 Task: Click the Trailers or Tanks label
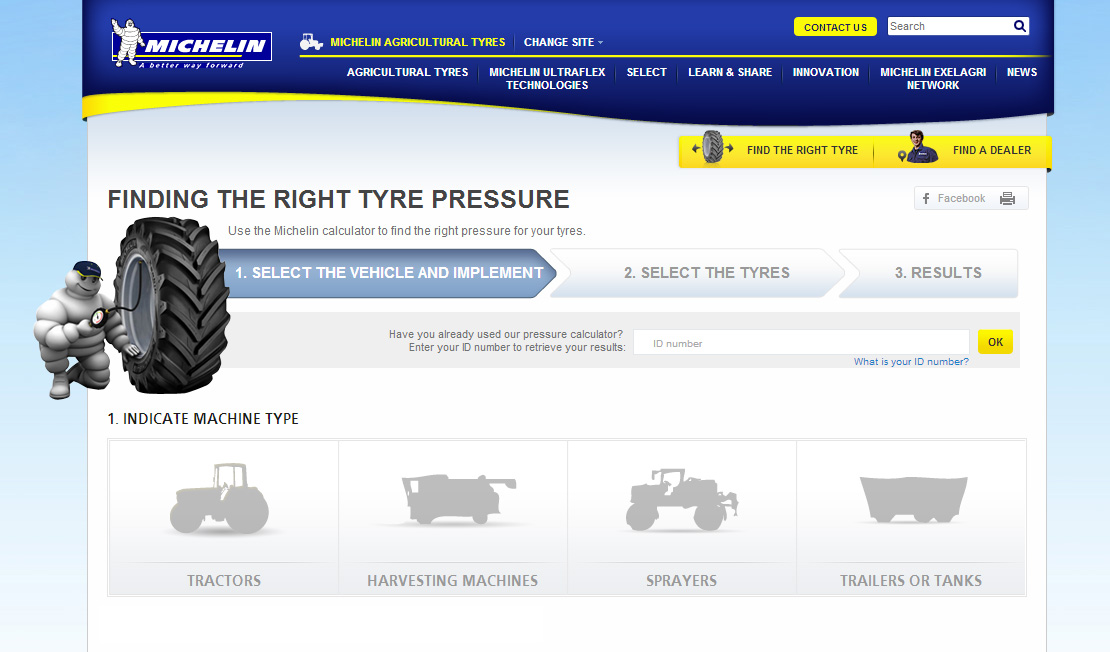tap(911, 580)
